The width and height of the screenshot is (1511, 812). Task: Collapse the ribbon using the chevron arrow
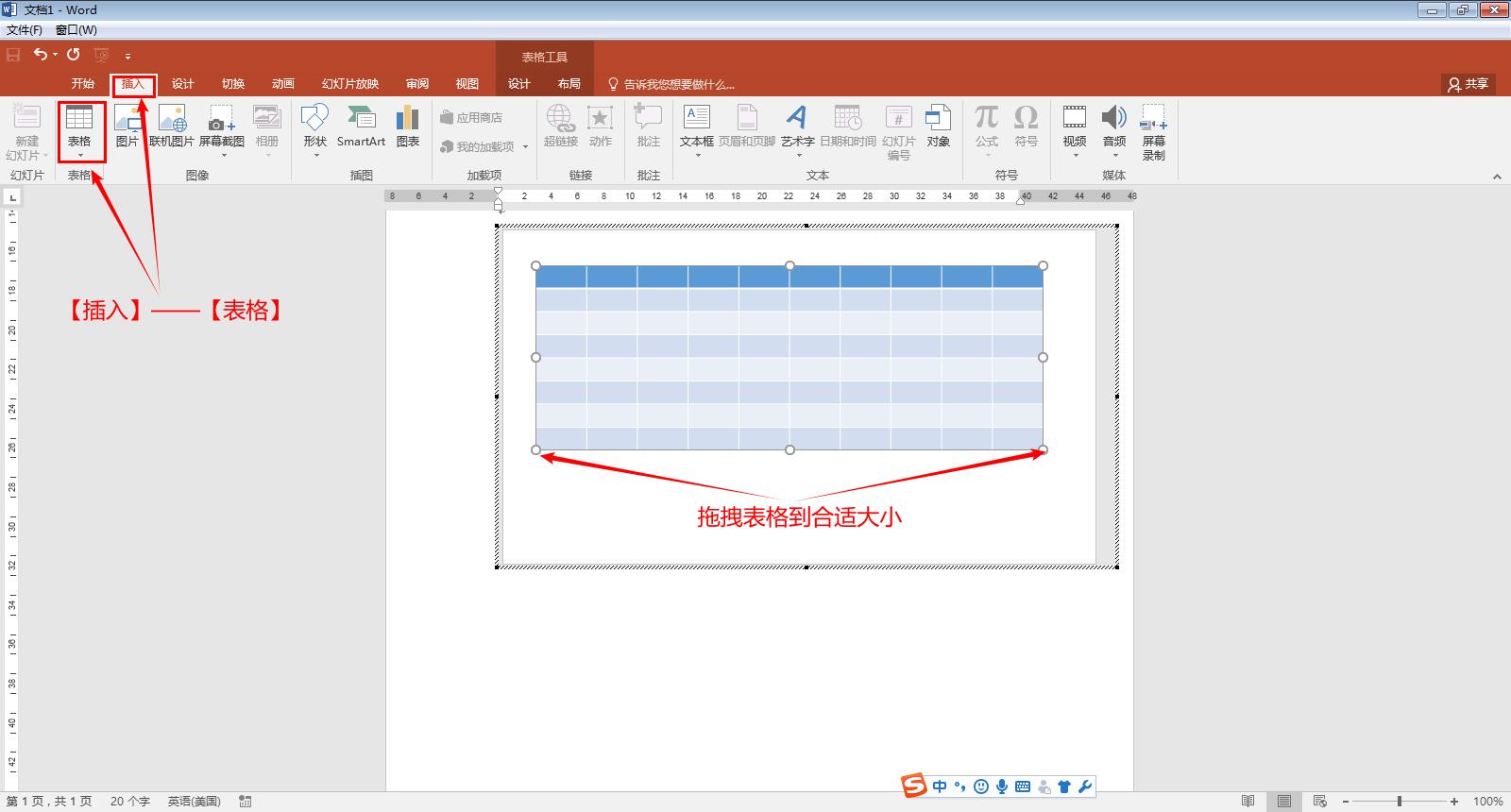(1497, 177)
